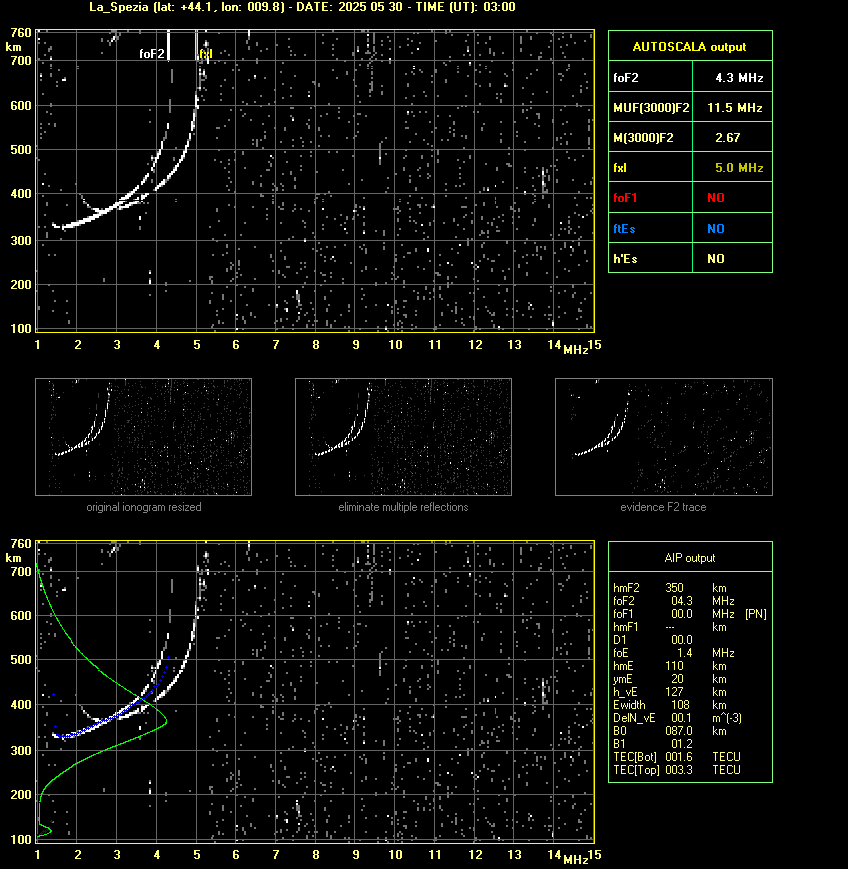Click the foF2 label in the AUTOSCALA table
Viewport: 848px width, 869px height.
(626, 78)
